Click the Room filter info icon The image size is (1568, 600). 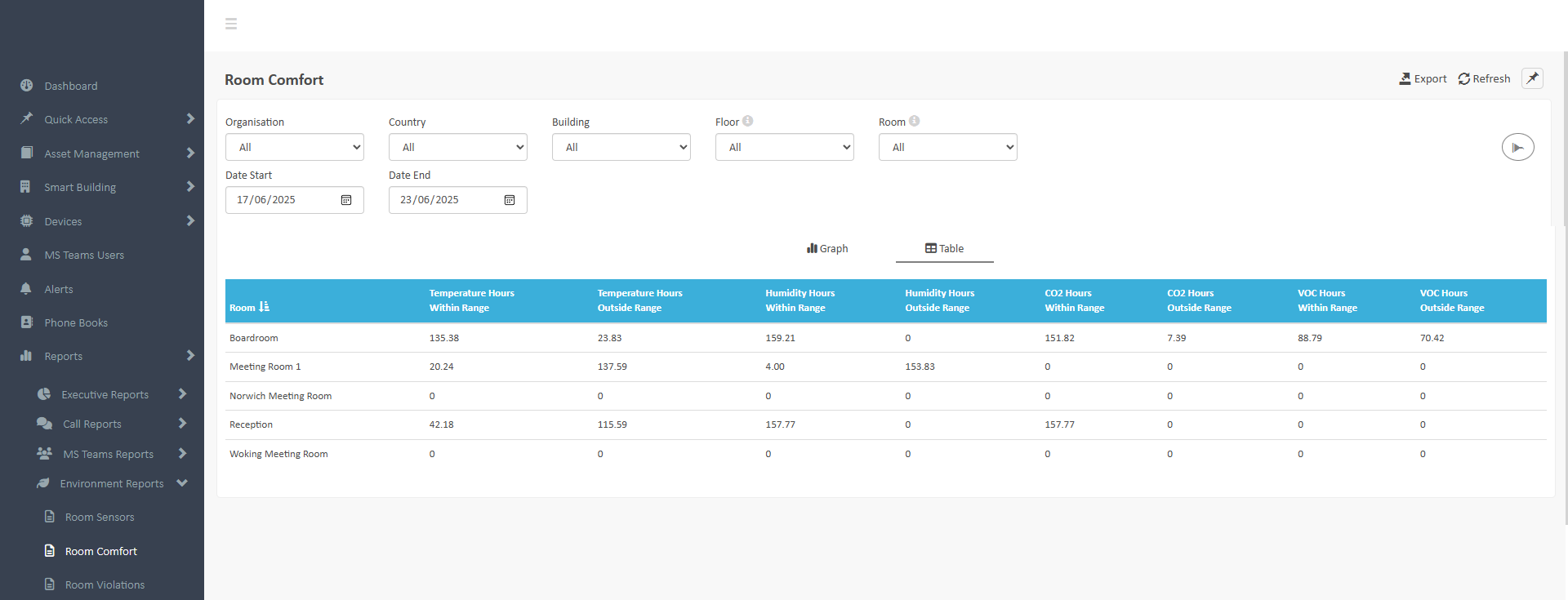click(x=915, y=121)
